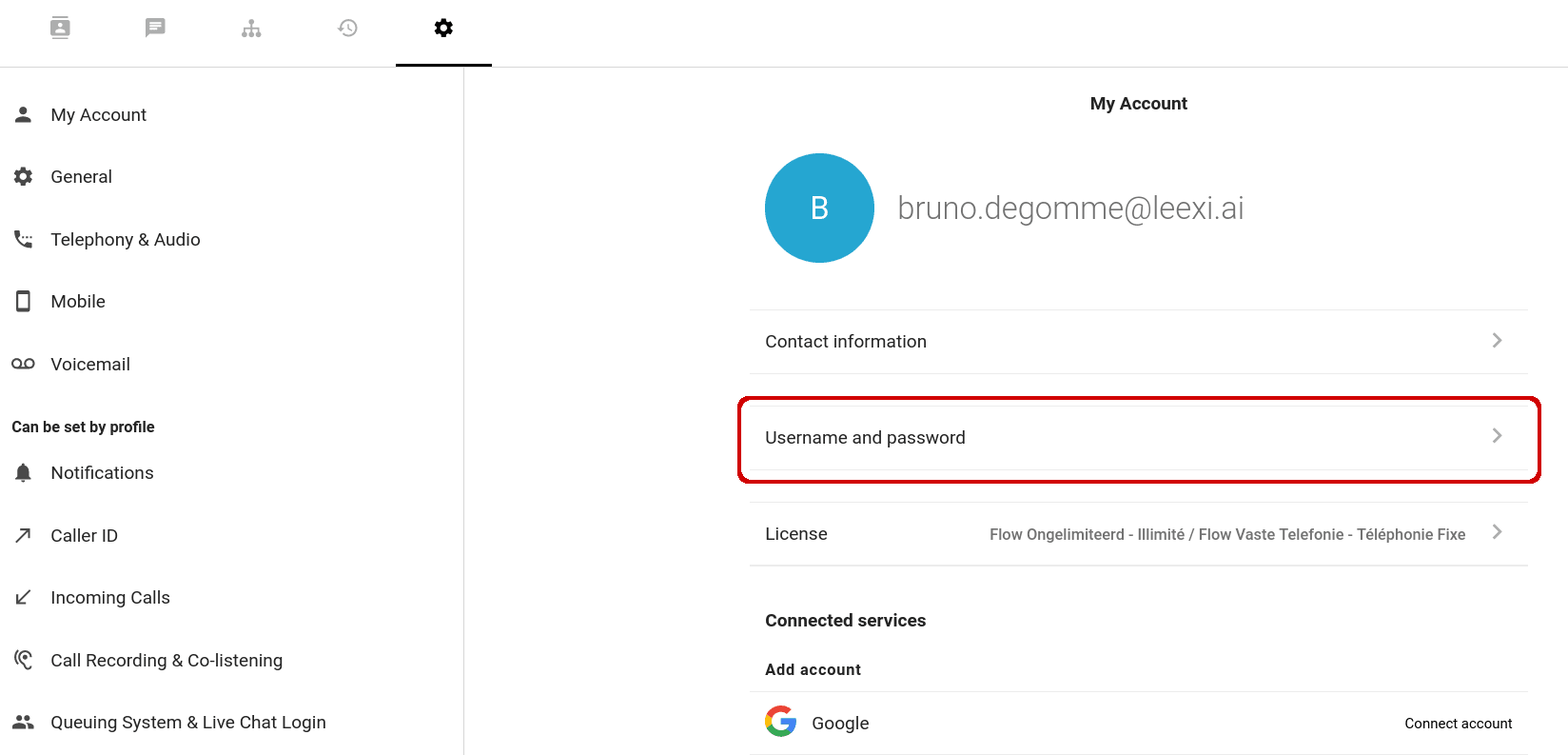Screen dimensions: 1568x755
Task: Open the organization hierarchy tab icon
Action: [251, 29]
